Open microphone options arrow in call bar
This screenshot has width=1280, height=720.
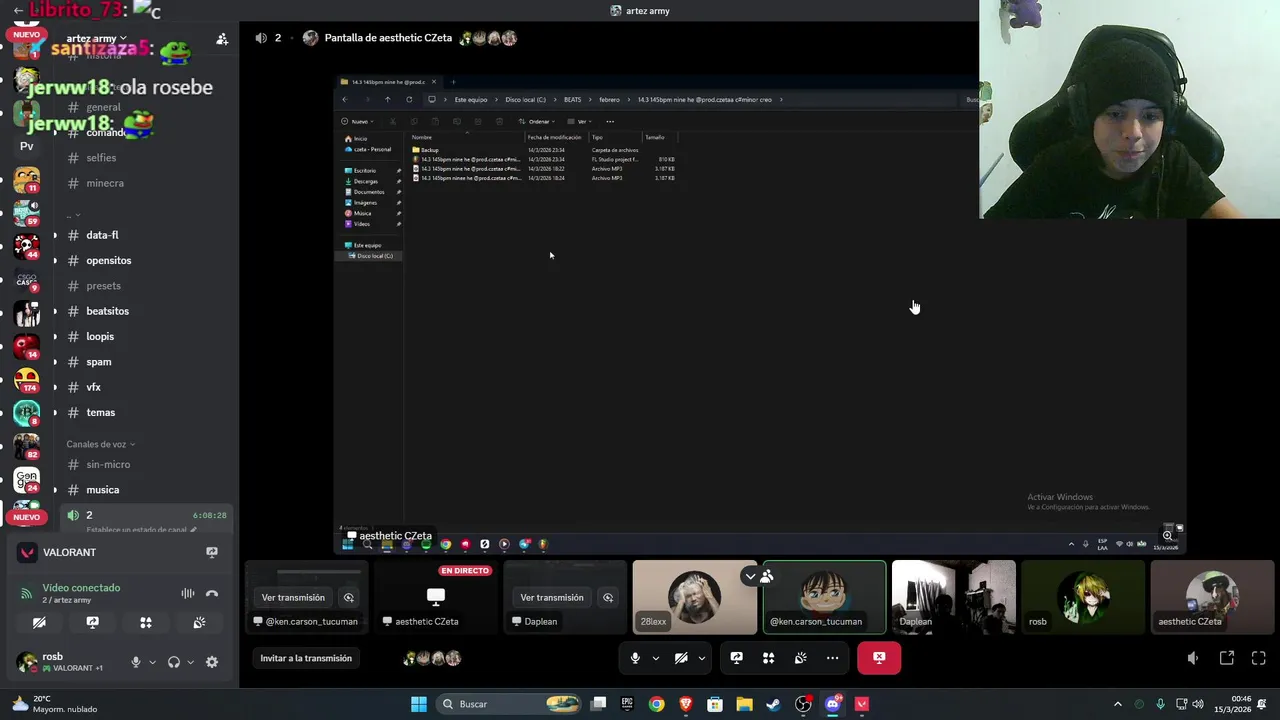(x=655, y=658)
